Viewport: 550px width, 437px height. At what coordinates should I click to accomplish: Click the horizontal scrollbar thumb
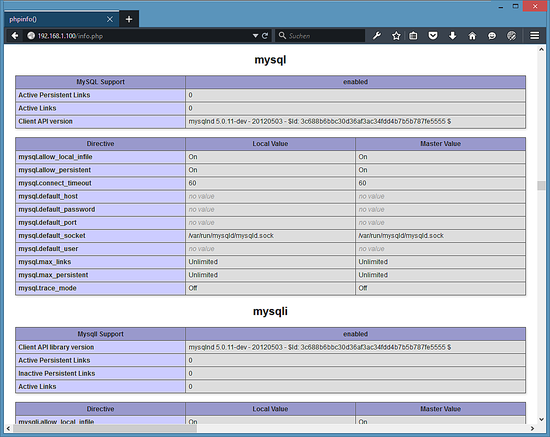point(105,428)
